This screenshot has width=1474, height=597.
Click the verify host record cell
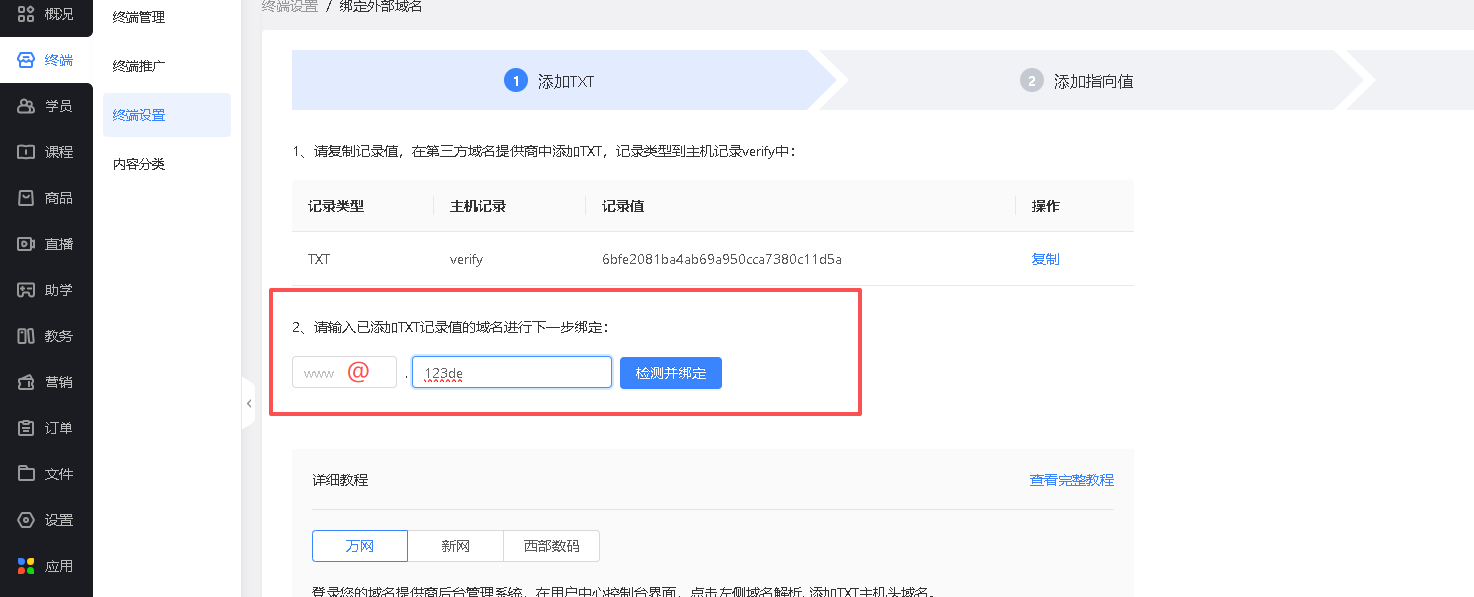[x=466, y=259]
